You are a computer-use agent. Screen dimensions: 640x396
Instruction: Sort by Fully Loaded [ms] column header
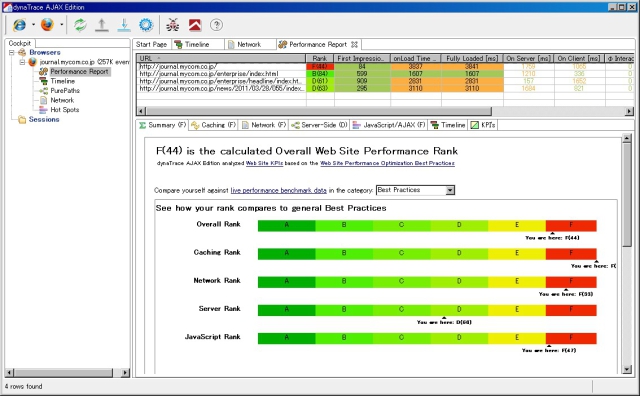coord(472,58)
